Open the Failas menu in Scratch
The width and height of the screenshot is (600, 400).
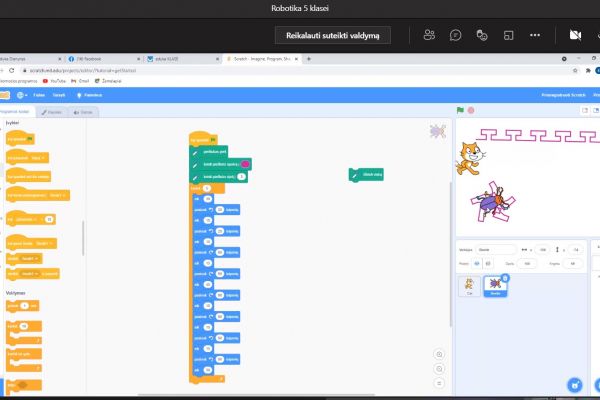[x=39, y=95]
